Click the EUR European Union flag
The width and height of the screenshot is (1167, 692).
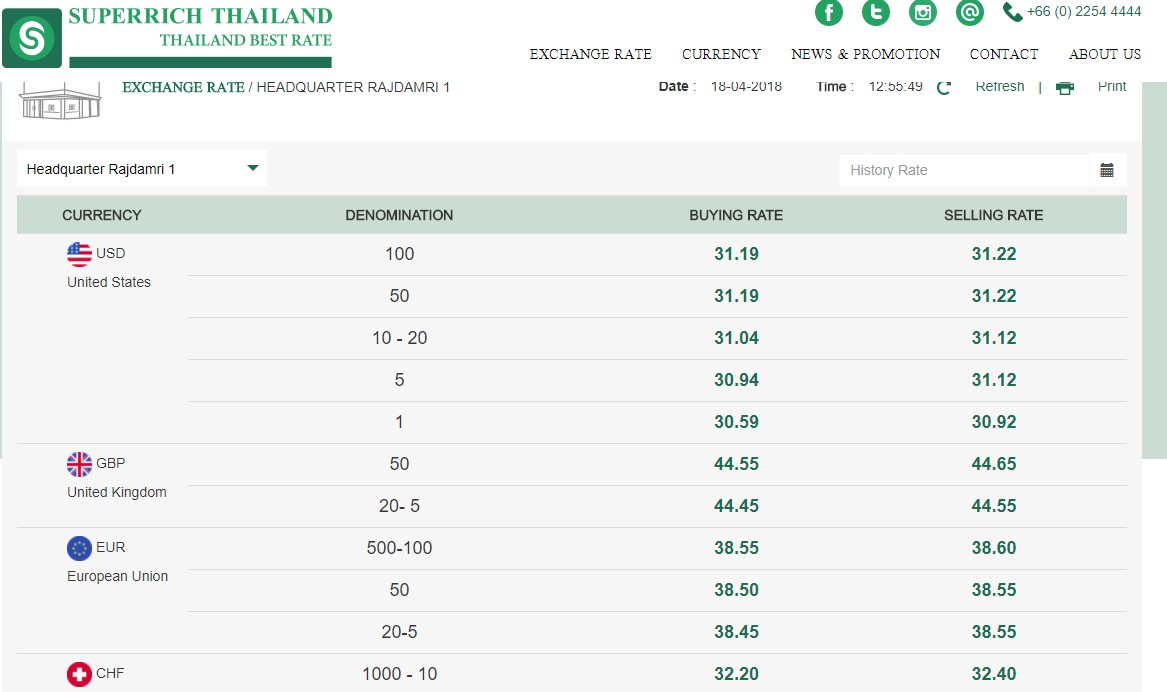pos(79,548)
